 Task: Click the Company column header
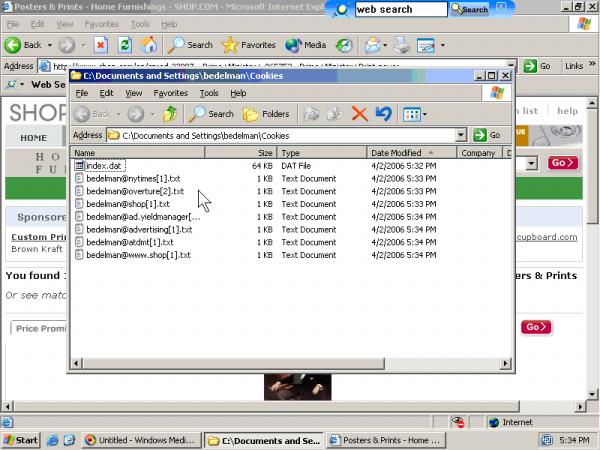pyautogui.click(x=478, y=153)
